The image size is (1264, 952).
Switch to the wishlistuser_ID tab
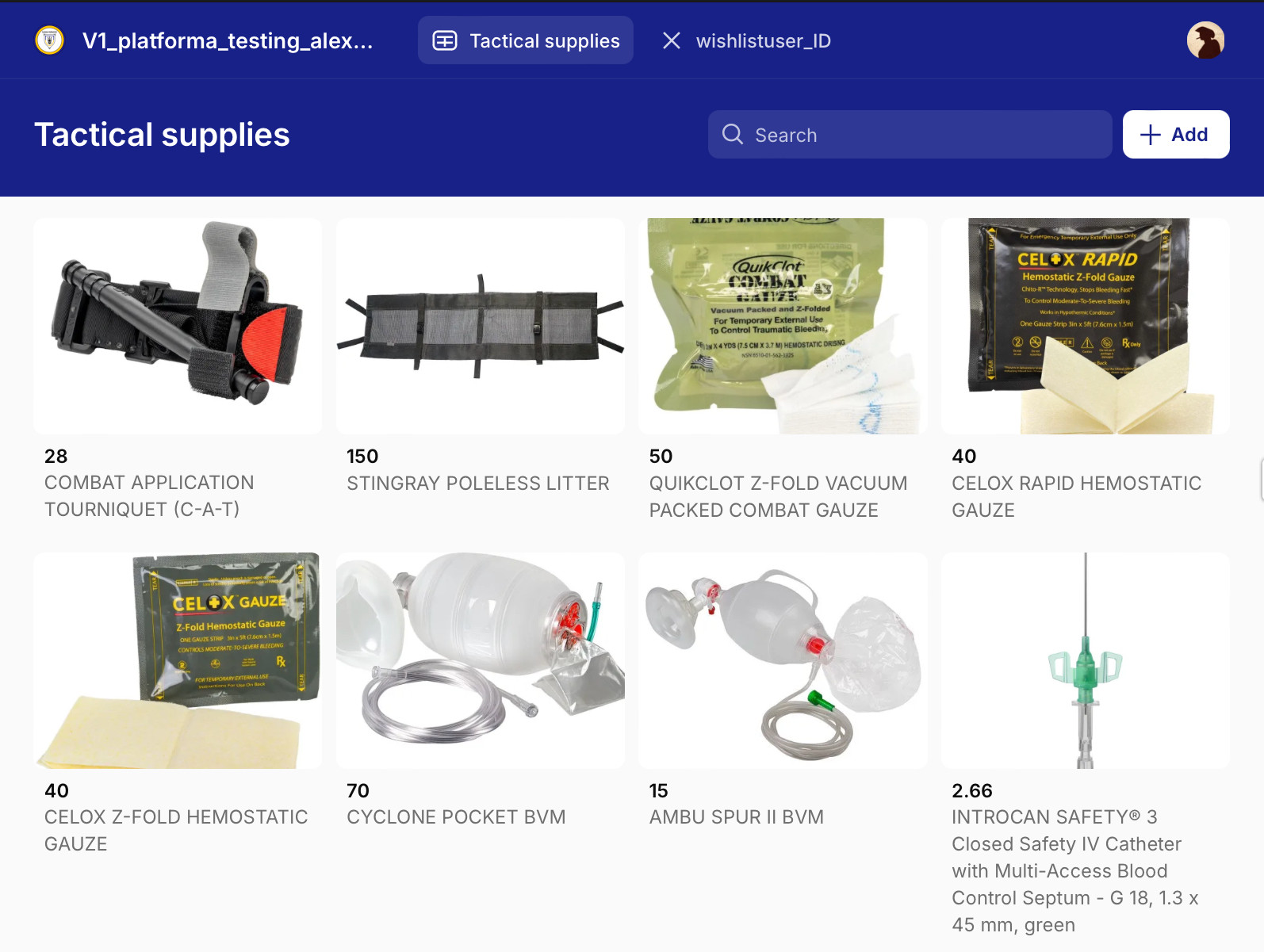tap(763, 40)
